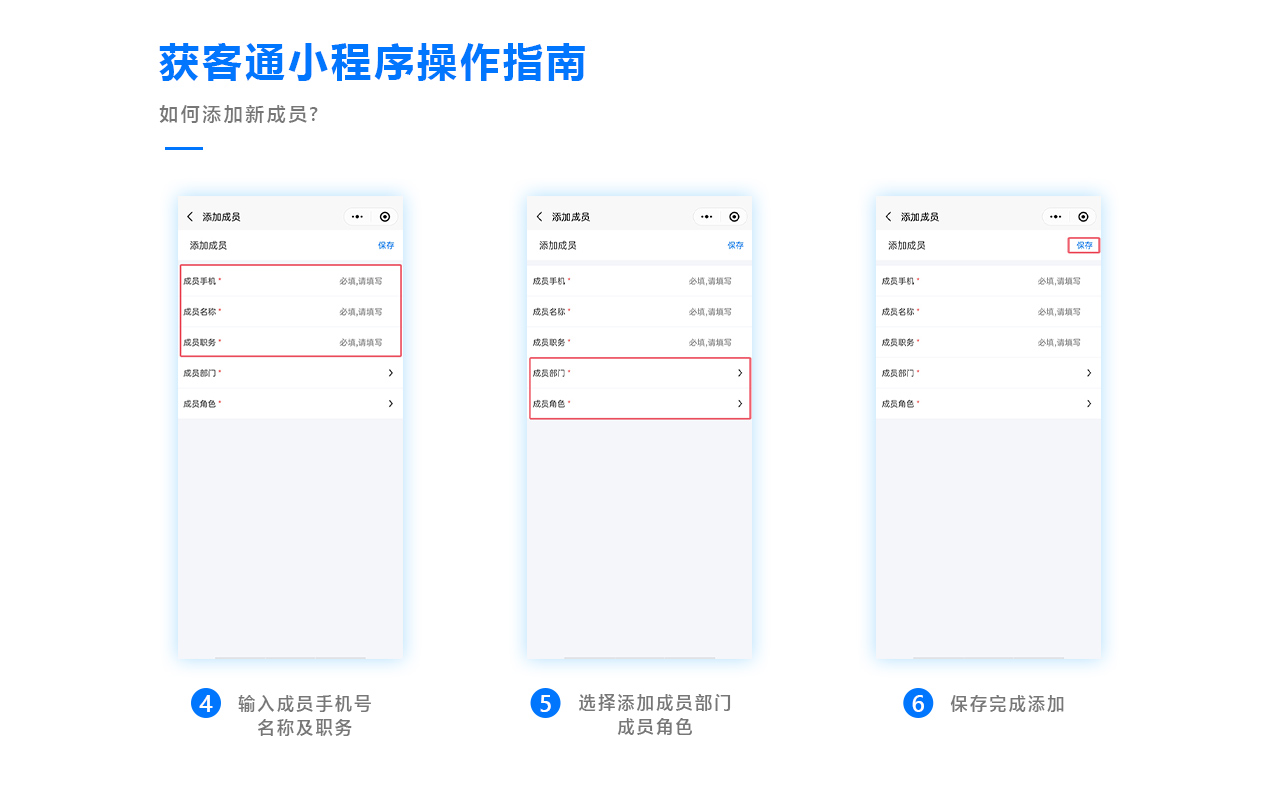The image size is (1280, 800).
Task: Expand 成员部门 chevron in step 4 phone
Action: coord(390,373)
